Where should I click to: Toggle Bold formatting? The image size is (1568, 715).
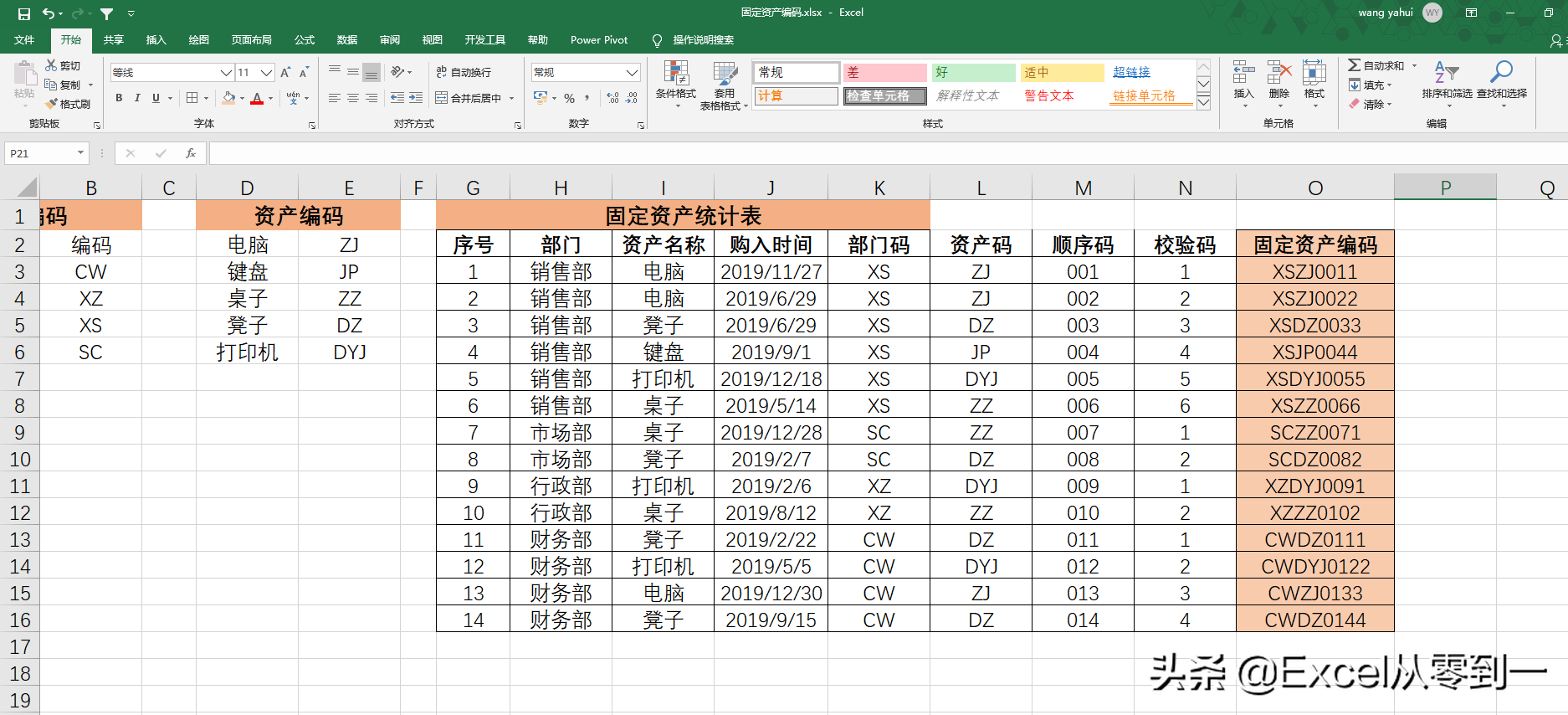(119, 98)
